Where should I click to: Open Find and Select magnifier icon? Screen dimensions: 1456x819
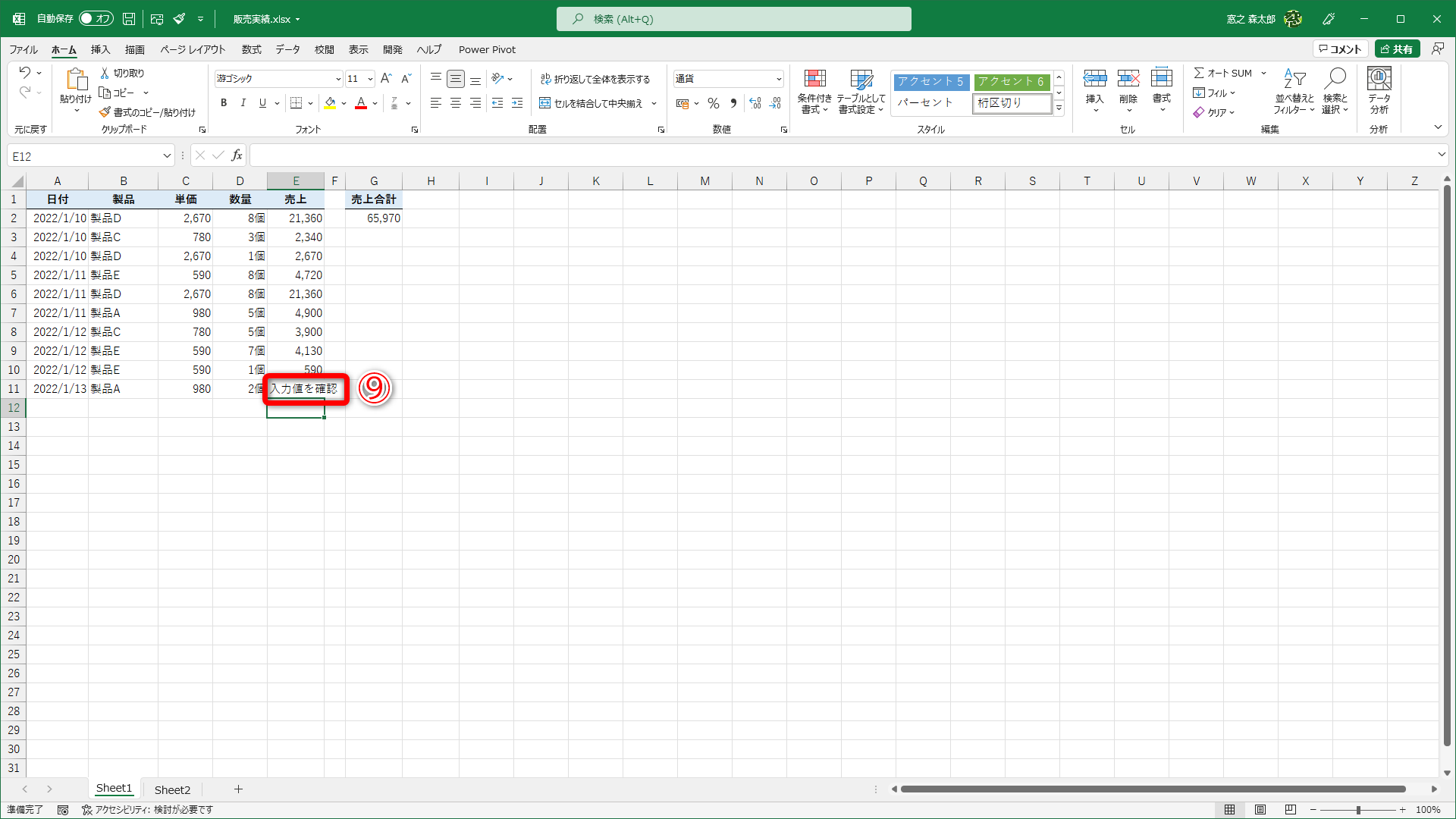(1335, 79)
